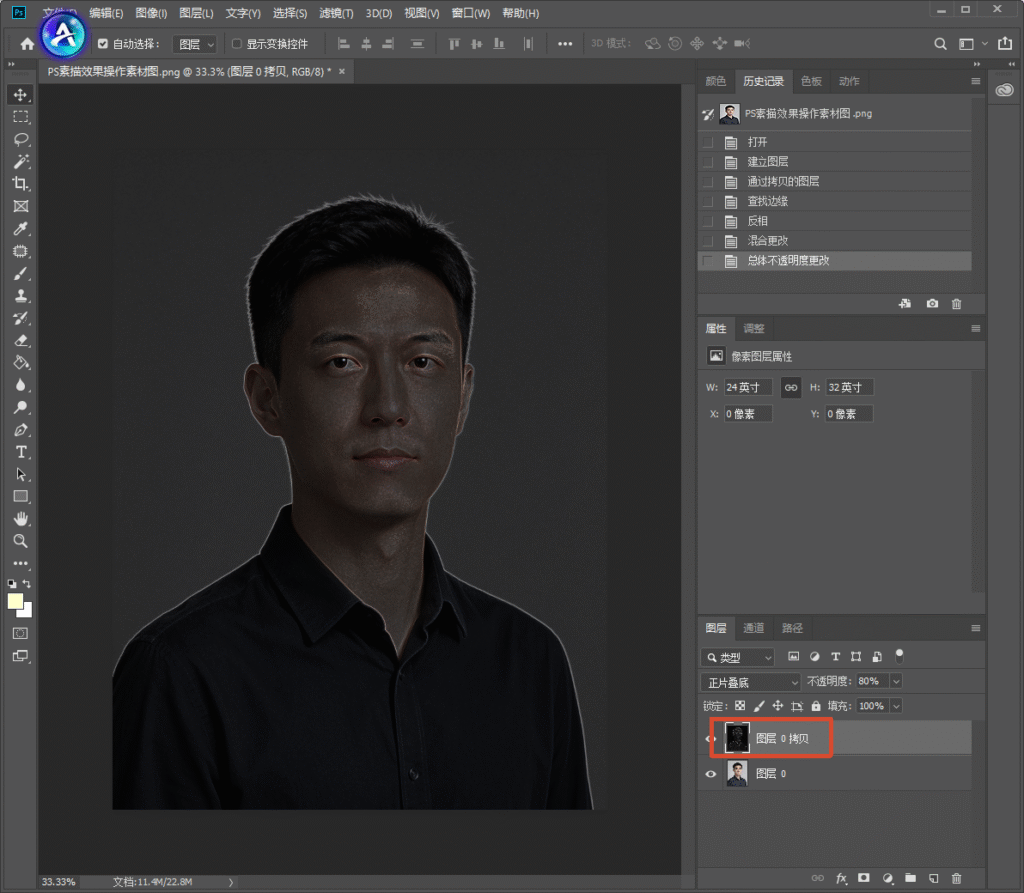Enable the 显示变换控件 checkbox

pyautogui.click(x=237, y=44)
